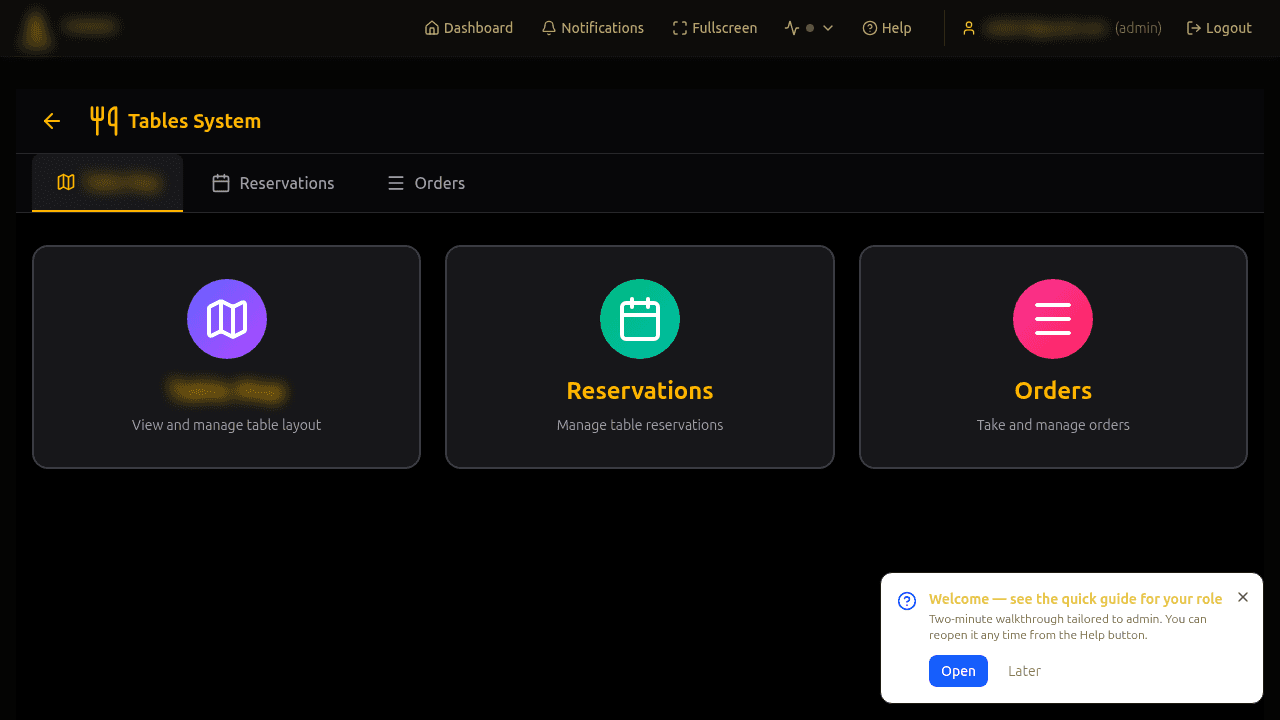Select the first map tab

tap(108, 183)
